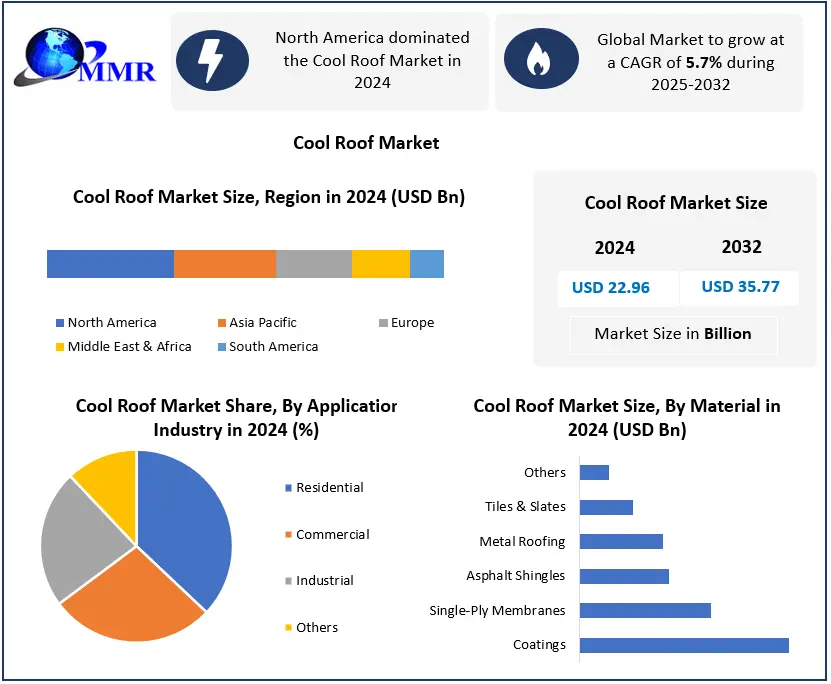Click the Asia Pacific legend color square

(221, 323)
